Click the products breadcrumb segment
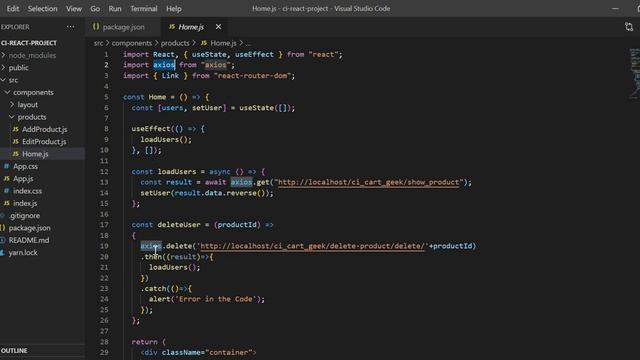The width and height of the screenshot is (640, 360). [x=175, y=43]
